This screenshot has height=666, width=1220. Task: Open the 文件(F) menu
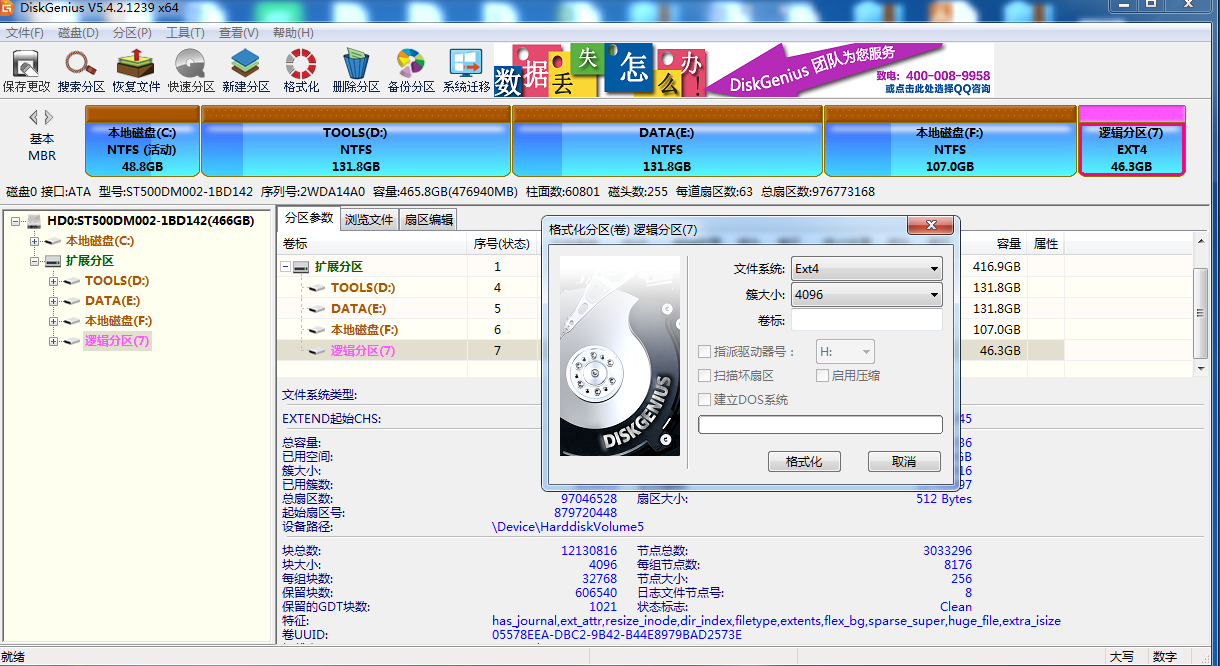tap(25, 33)
